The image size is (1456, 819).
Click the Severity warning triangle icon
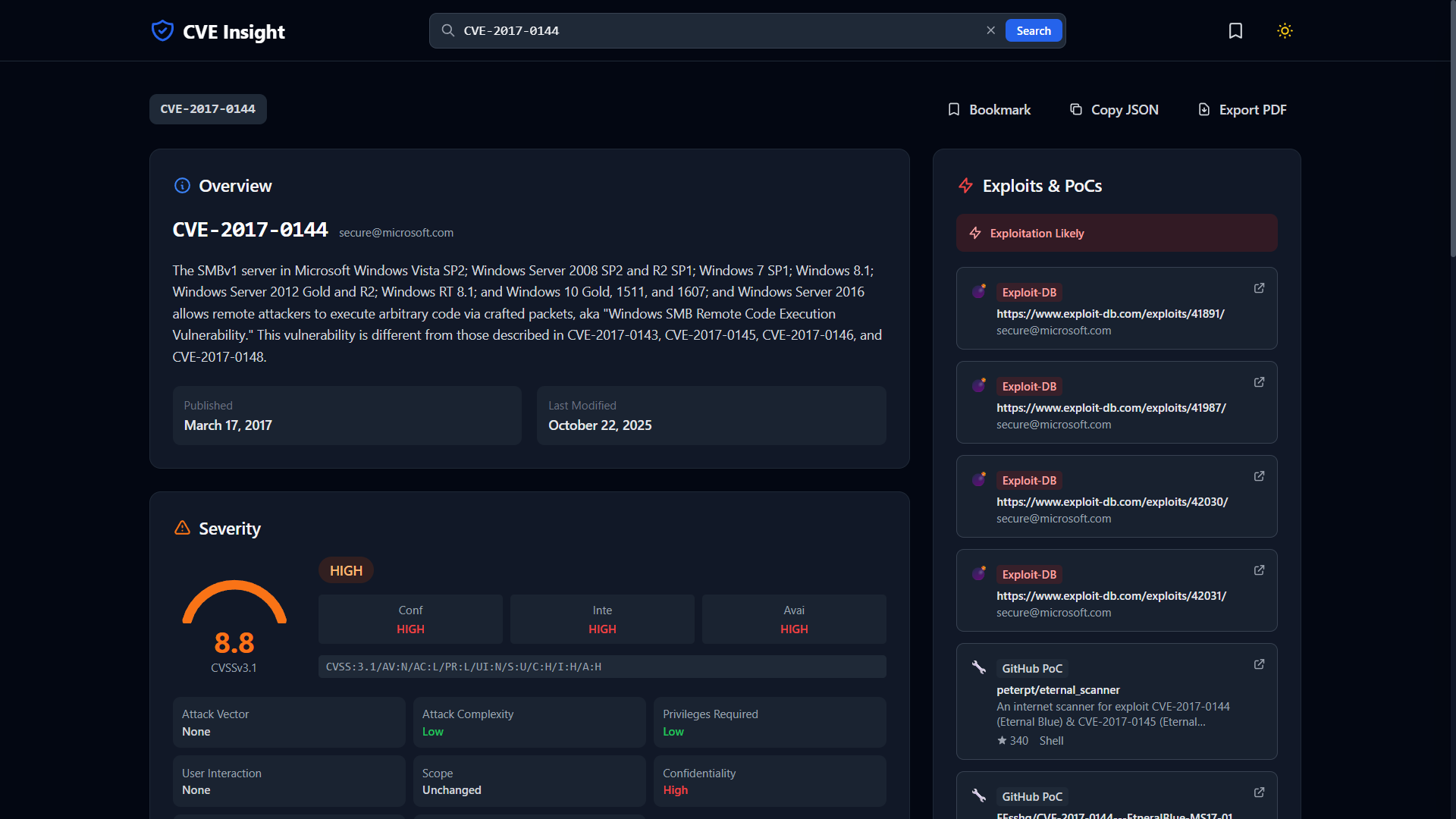point(182,528)
